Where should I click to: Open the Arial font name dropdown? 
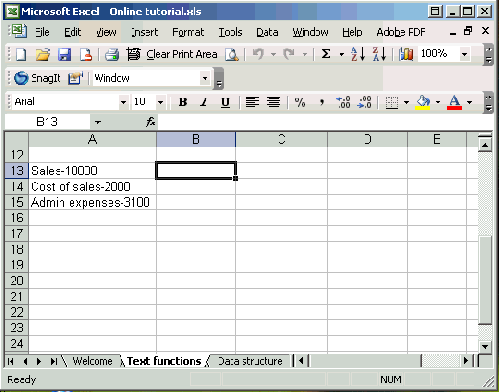(x=123, y=102)
